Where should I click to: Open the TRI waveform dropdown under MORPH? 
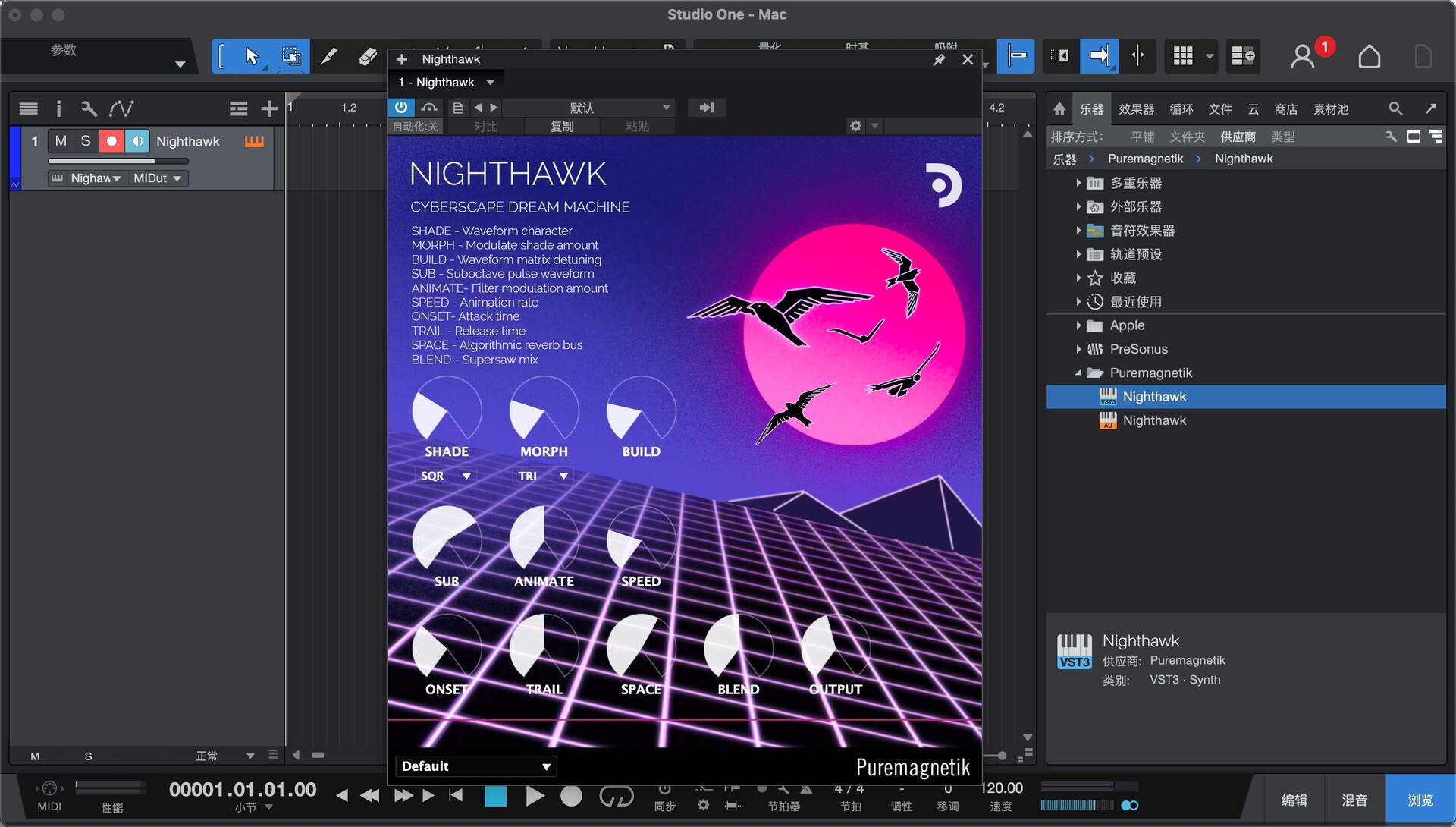543,476
